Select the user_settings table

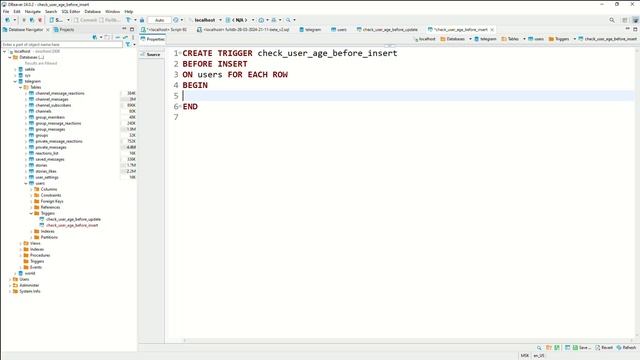coord(47,177)
